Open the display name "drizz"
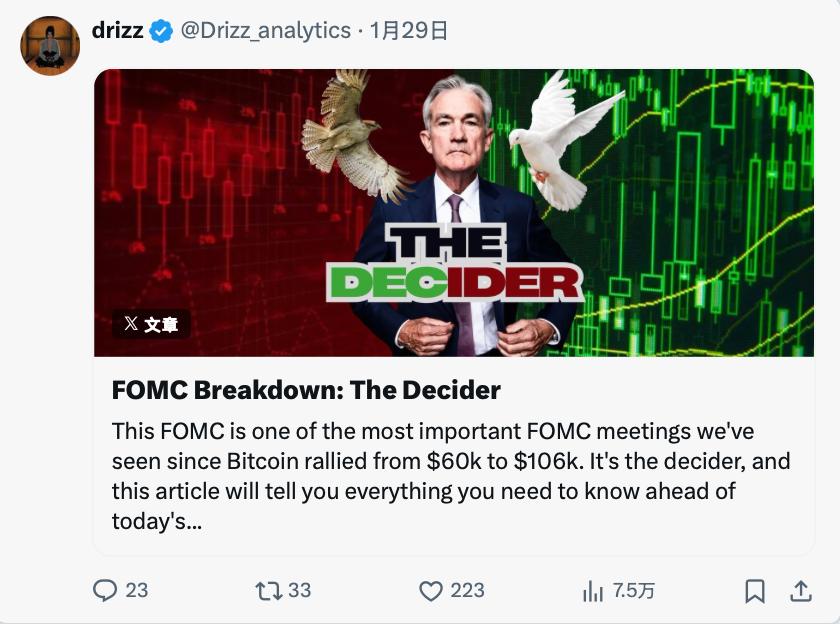840x624 pixels. [118, 31]
